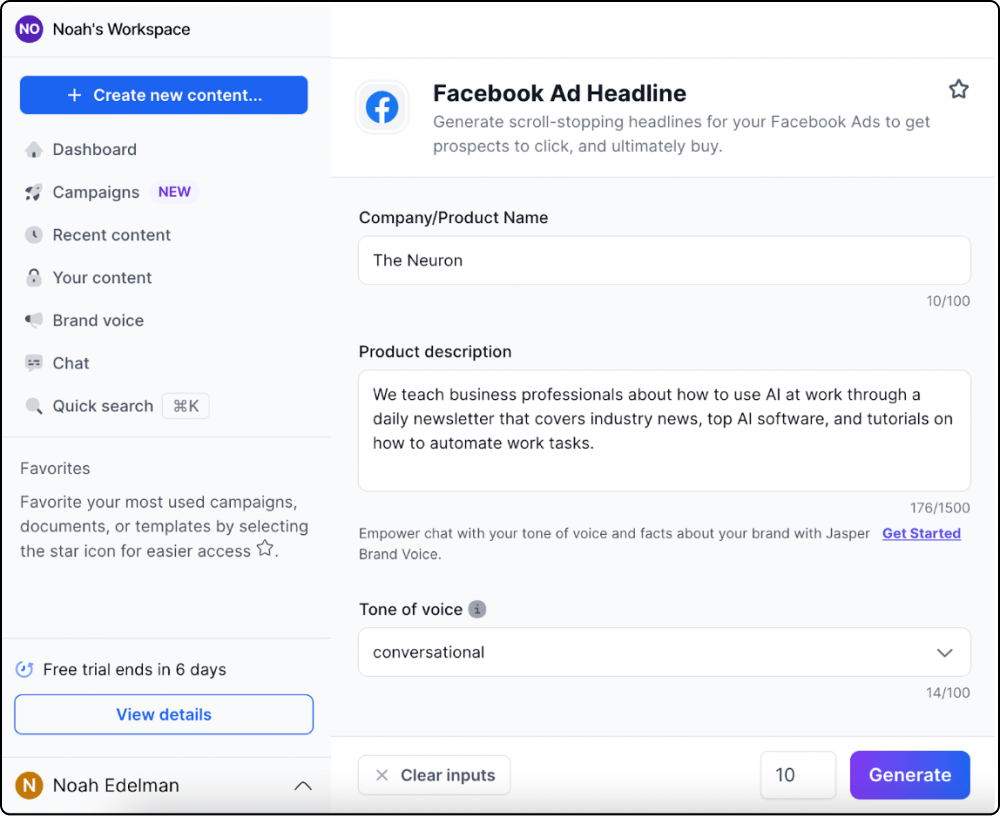Screen dimensions: 1000x816
Task: Open Brand voice section
Action: tap(98, 320)
